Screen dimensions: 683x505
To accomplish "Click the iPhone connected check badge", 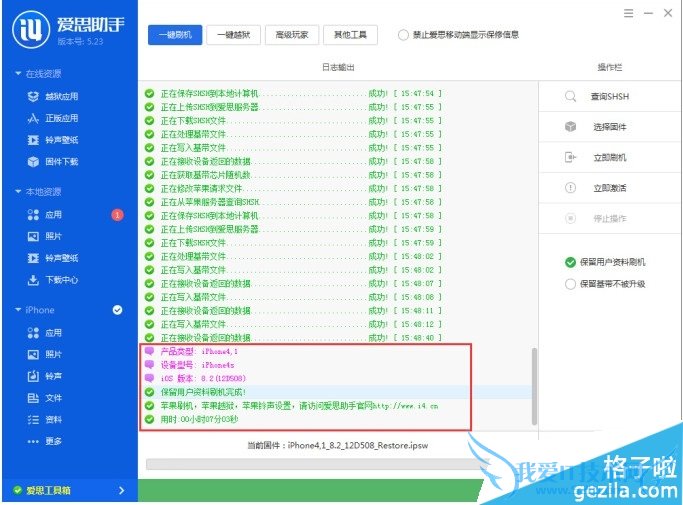I will coord(117,310).
